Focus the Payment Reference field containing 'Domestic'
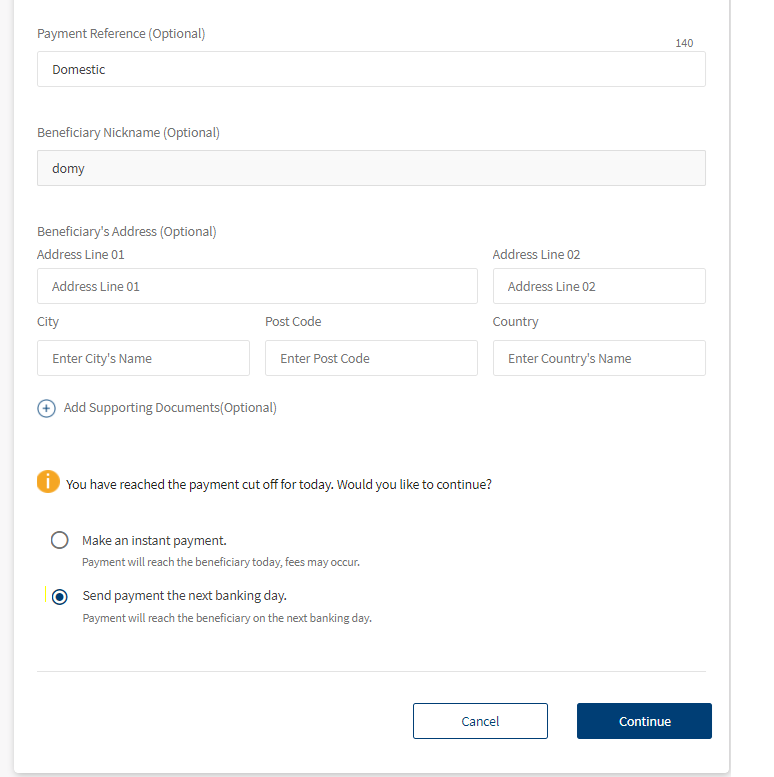774x777 pixels. pyautogui.click(x=371, y=70)
